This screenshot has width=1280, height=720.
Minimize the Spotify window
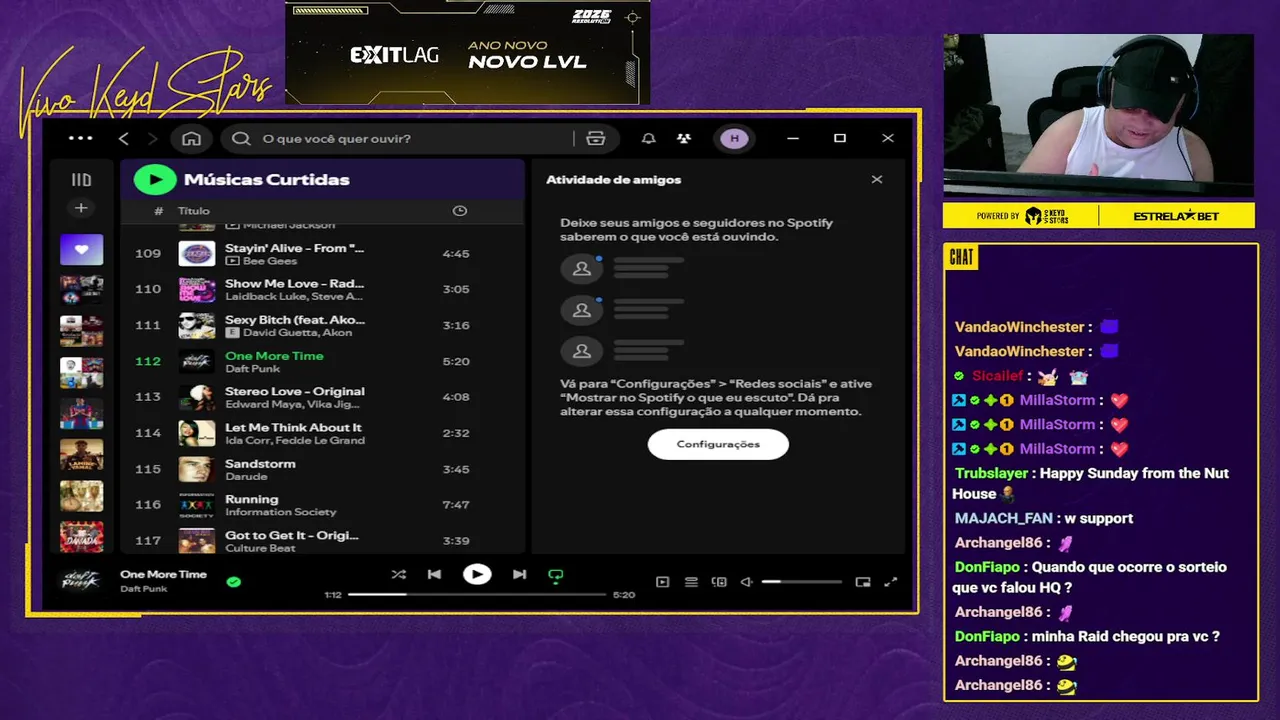coord(791,138)
